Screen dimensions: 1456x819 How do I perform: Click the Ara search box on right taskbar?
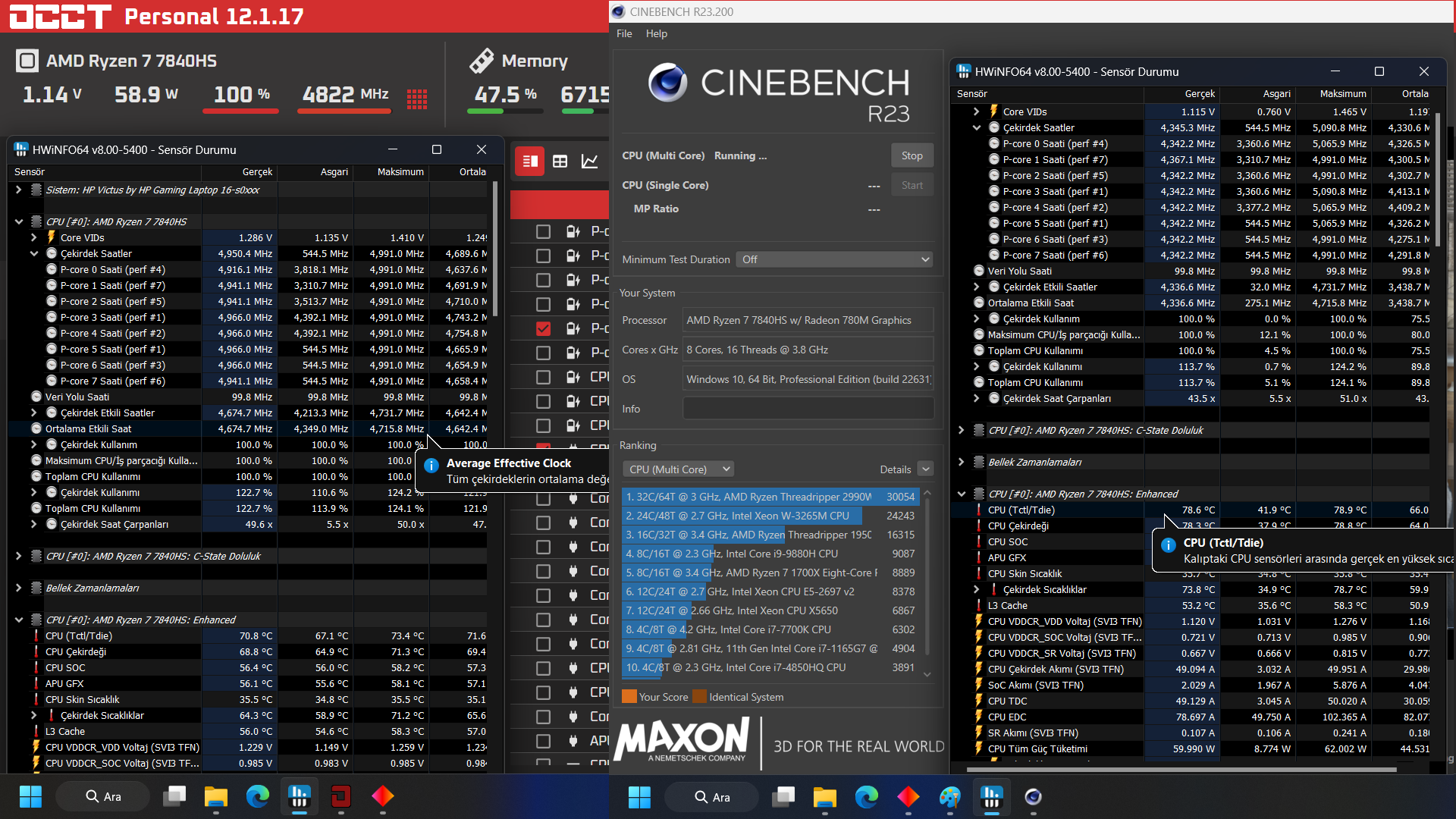[712, 797]
